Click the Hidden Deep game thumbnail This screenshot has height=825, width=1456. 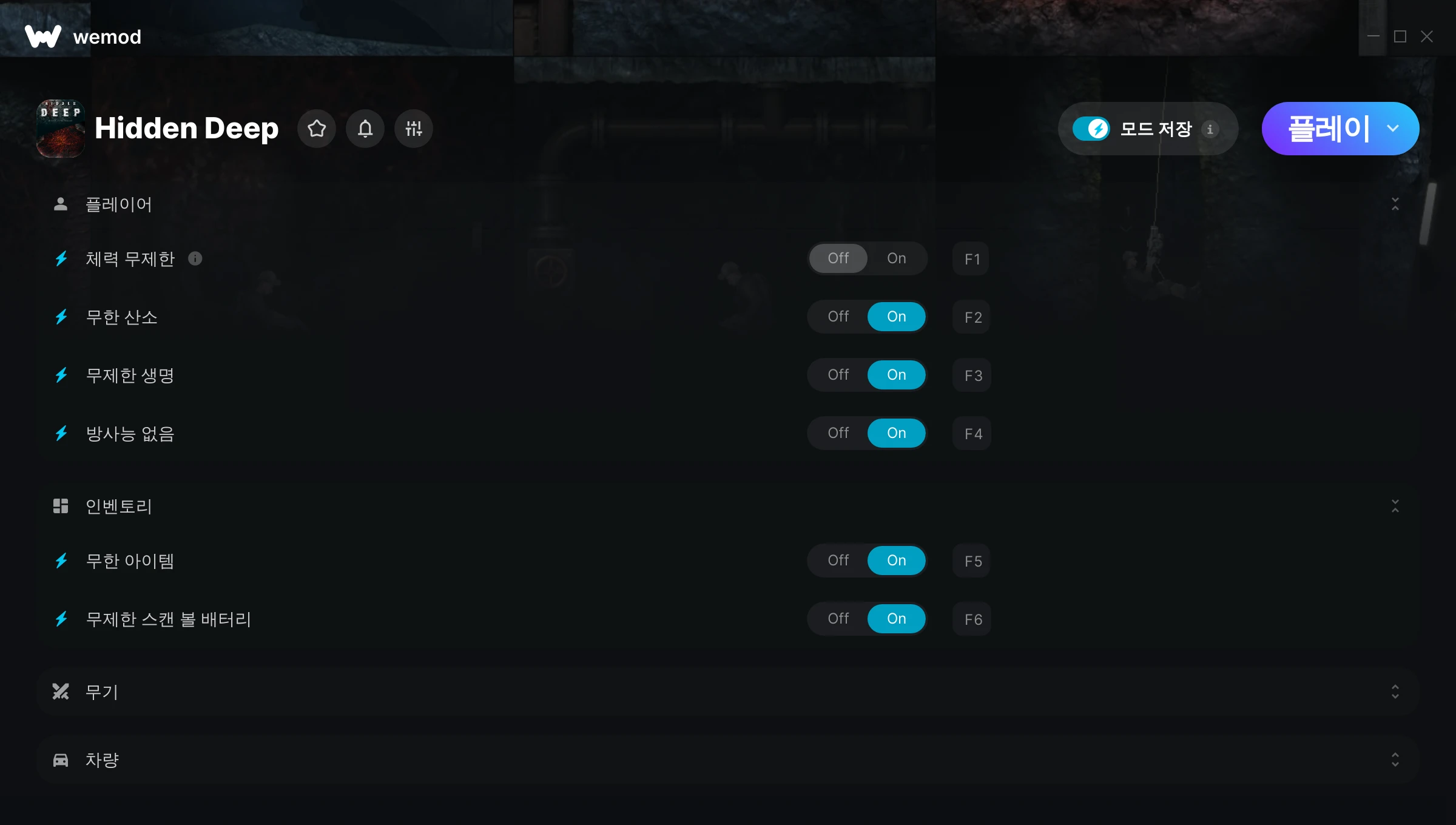click(x=61, y=129)
